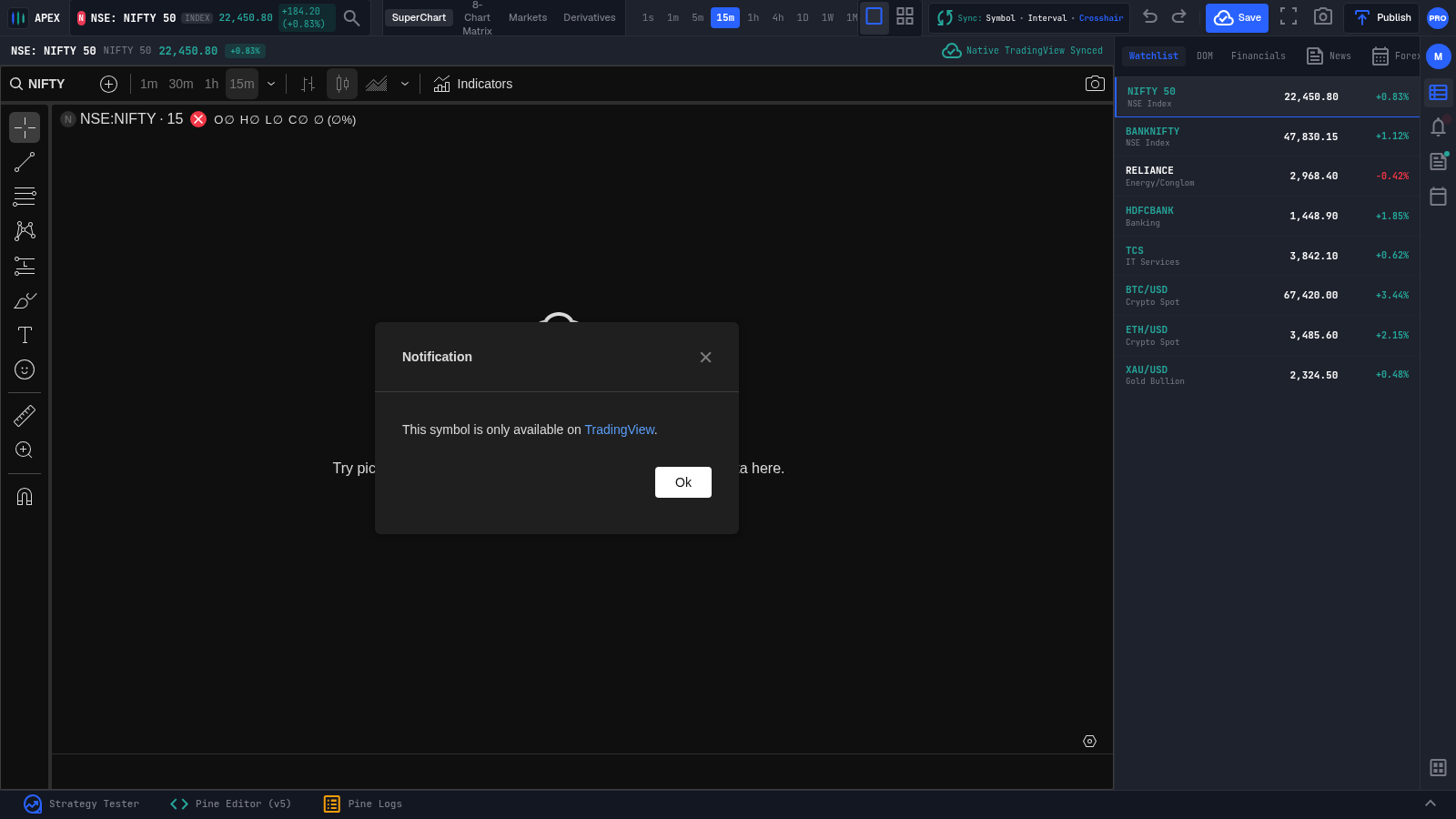Select BANKNIFTY in the watchlist
1456x819 pixels.
(x=1267, y=136)
